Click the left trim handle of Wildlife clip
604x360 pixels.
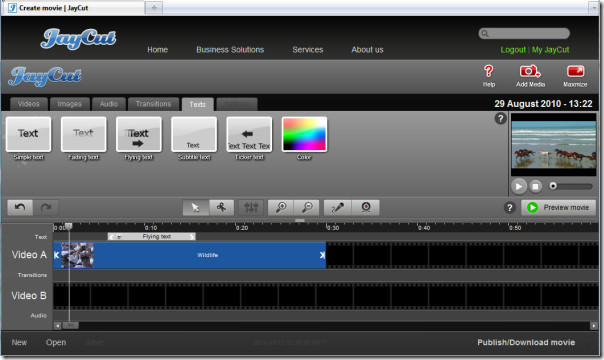(57, 255)
